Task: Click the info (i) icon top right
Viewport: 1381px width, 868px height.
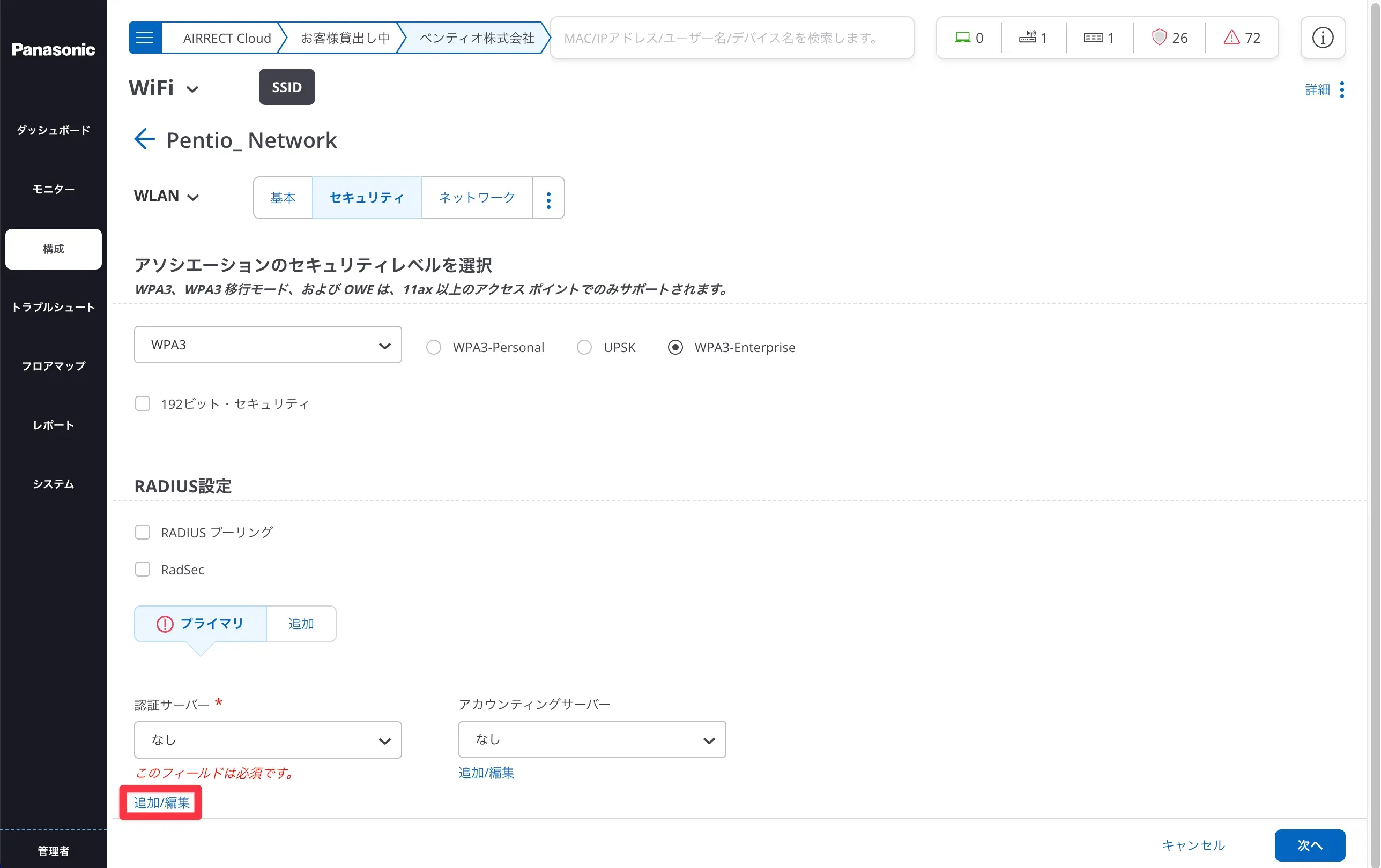Action: tap(1323, 38)
